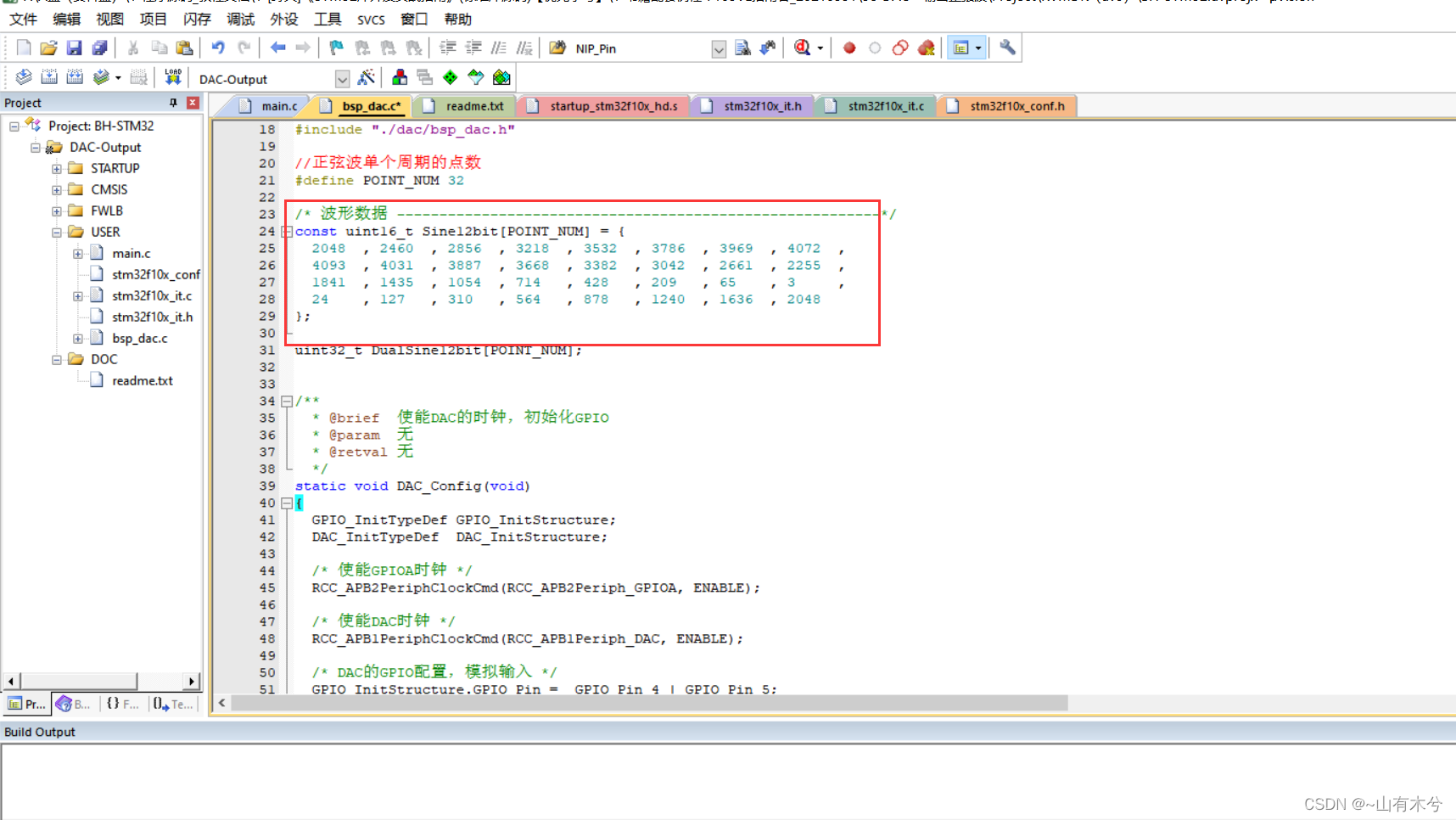Expand the FWLB group
This screenshot has width=1456, height=820.
(57, 211)
